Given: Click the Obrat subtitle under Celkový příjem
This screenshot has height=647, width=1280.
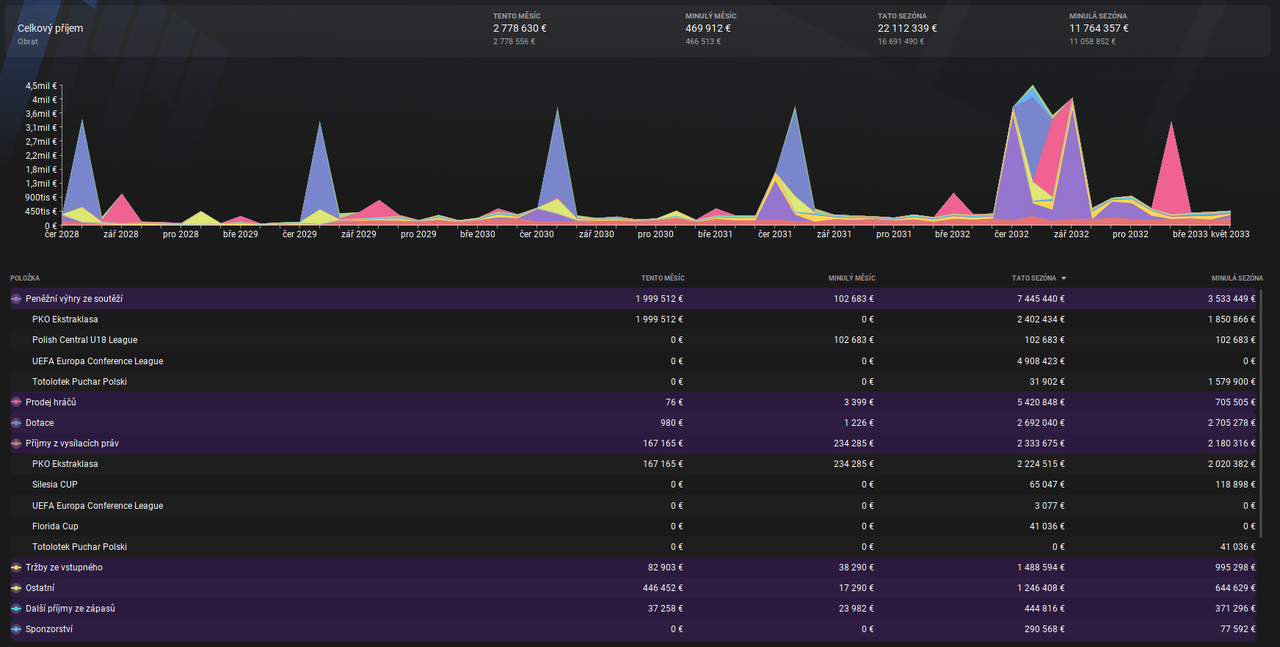Looking at the screenshot, I should click(28, 42).
